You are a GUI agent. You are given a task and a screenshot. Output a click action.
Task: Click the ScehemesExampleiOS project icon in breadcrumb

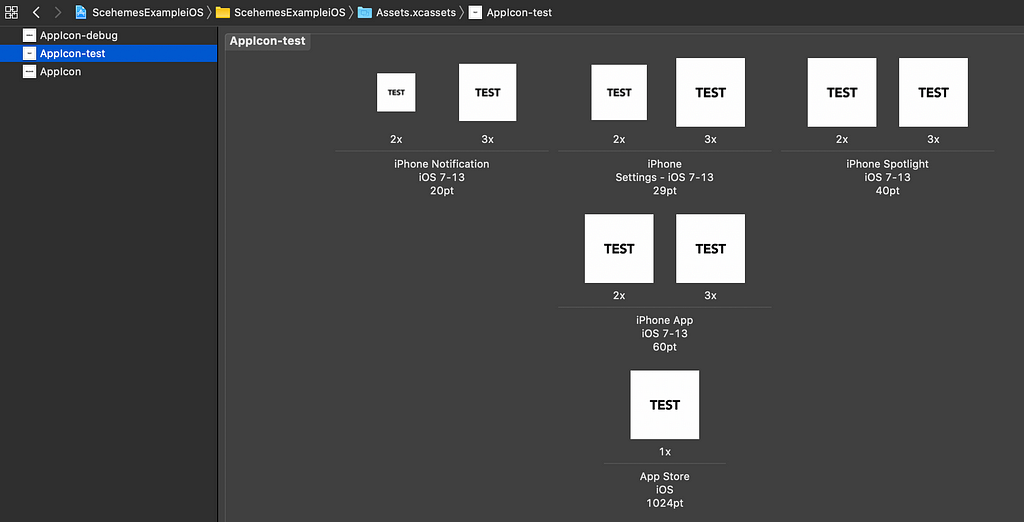[81, 12]
